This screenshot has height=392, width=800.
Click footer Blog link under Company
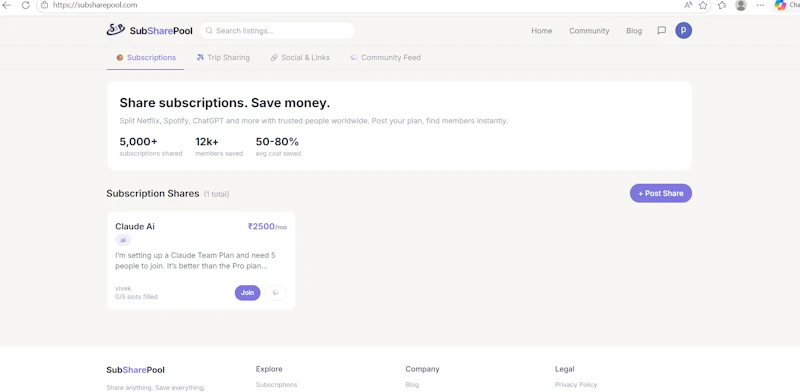[x=412, y=385]
